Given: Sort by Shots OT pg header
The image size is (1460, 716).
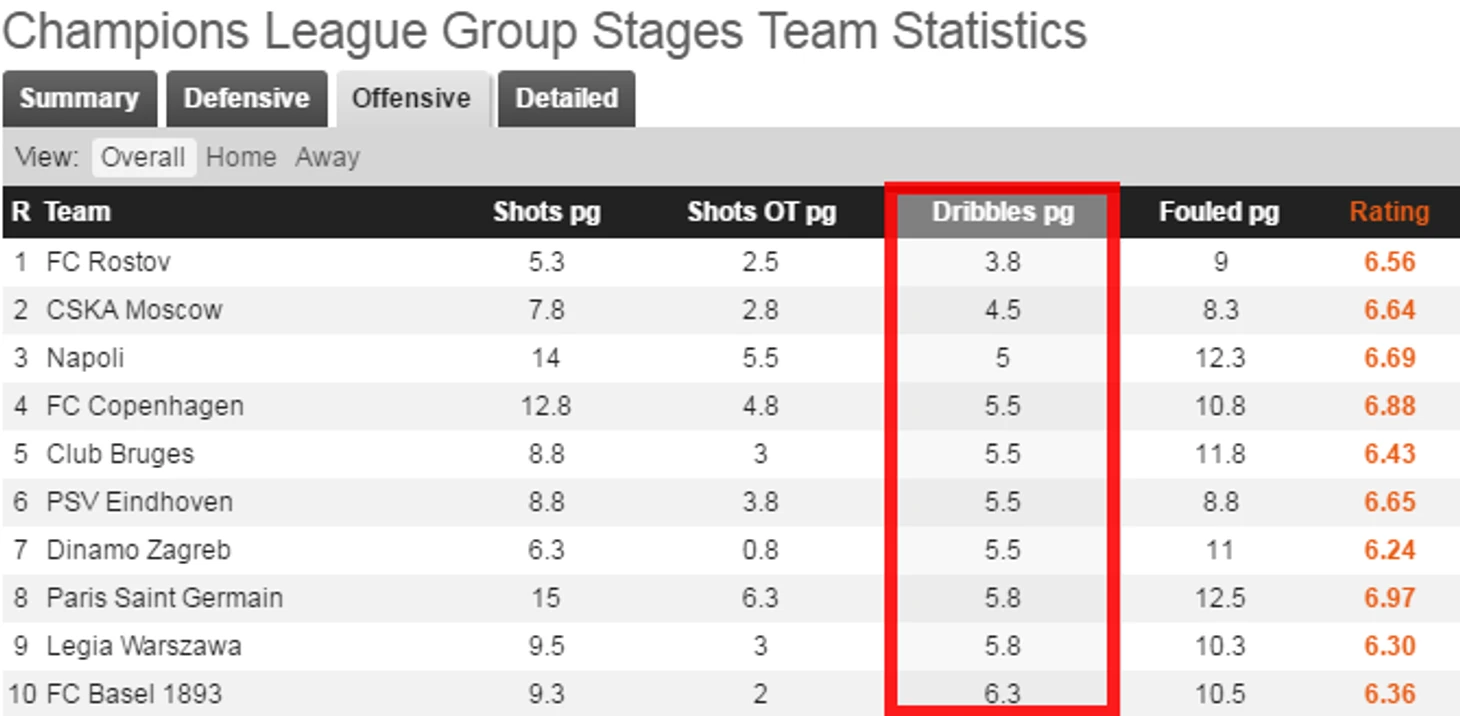Looking at the screenshot, I should (x=761, y=212).
